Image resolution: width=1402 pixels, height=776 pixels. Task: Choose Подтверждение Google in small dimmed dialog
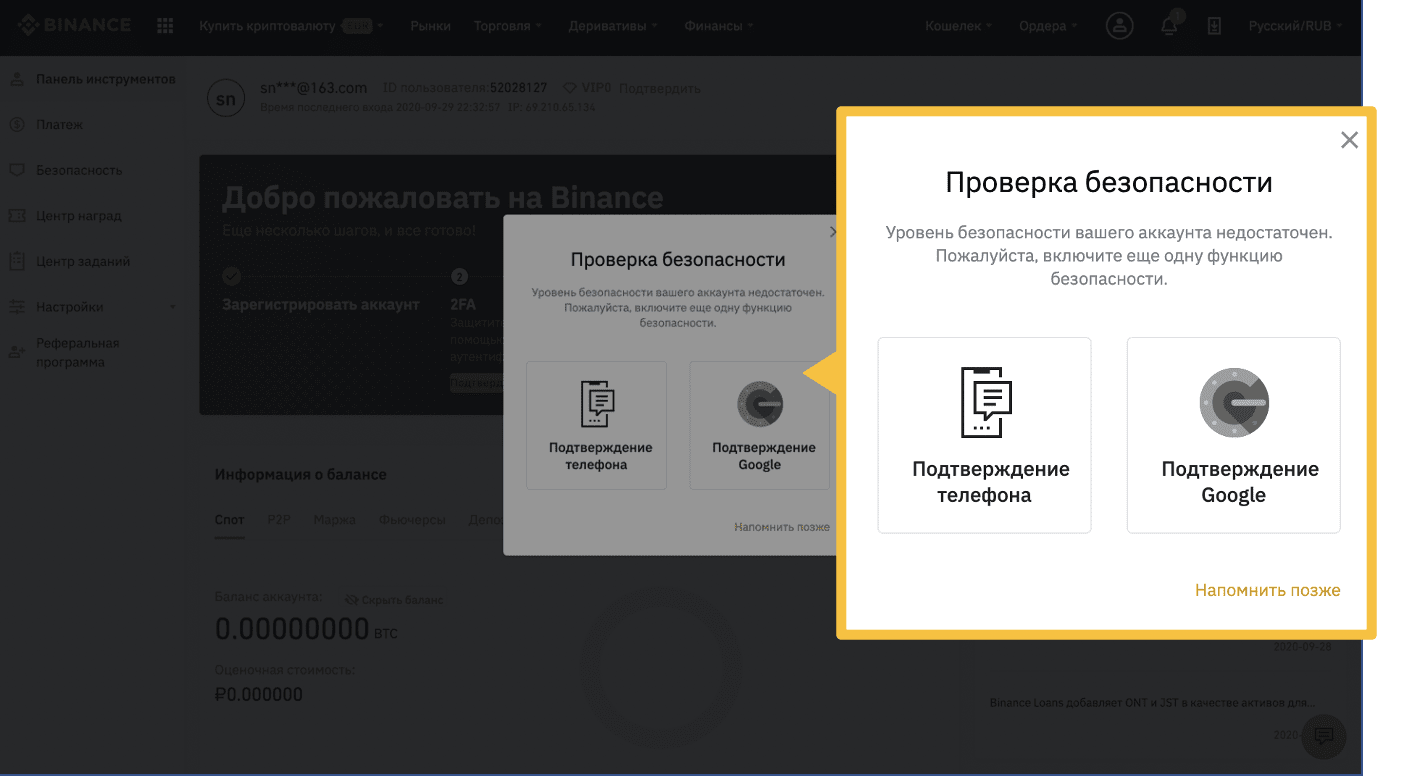click(761, 425)
